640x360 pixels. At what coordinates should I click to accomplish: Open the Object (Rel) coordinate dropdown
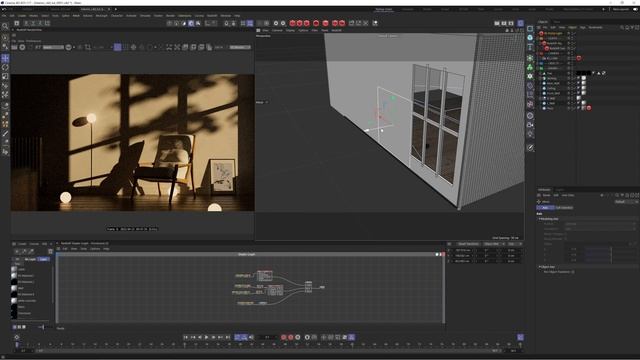click(x=493, y=244)
